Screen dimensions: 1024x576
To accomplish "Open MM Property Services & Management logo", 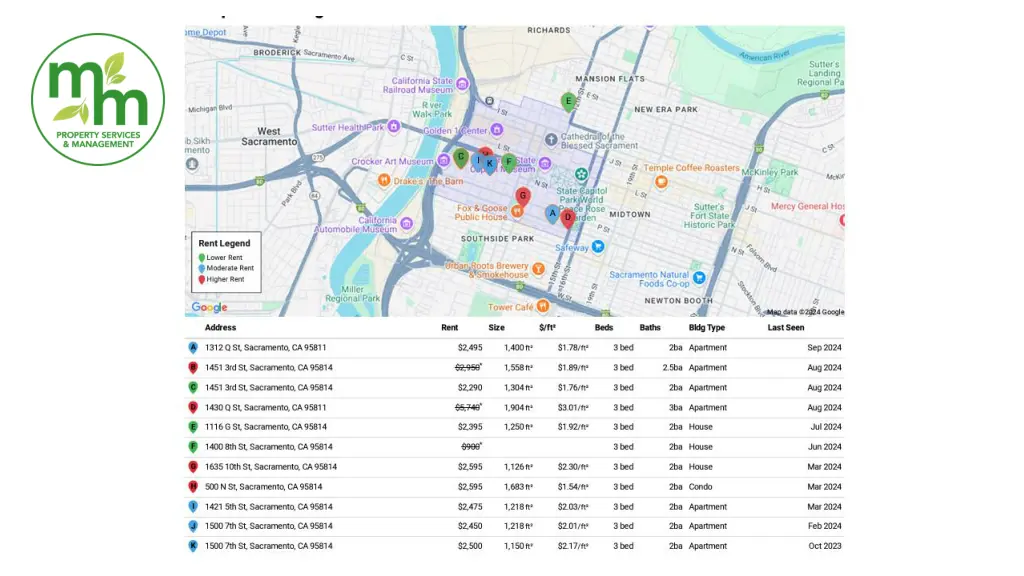I will [x=98, y=99].
